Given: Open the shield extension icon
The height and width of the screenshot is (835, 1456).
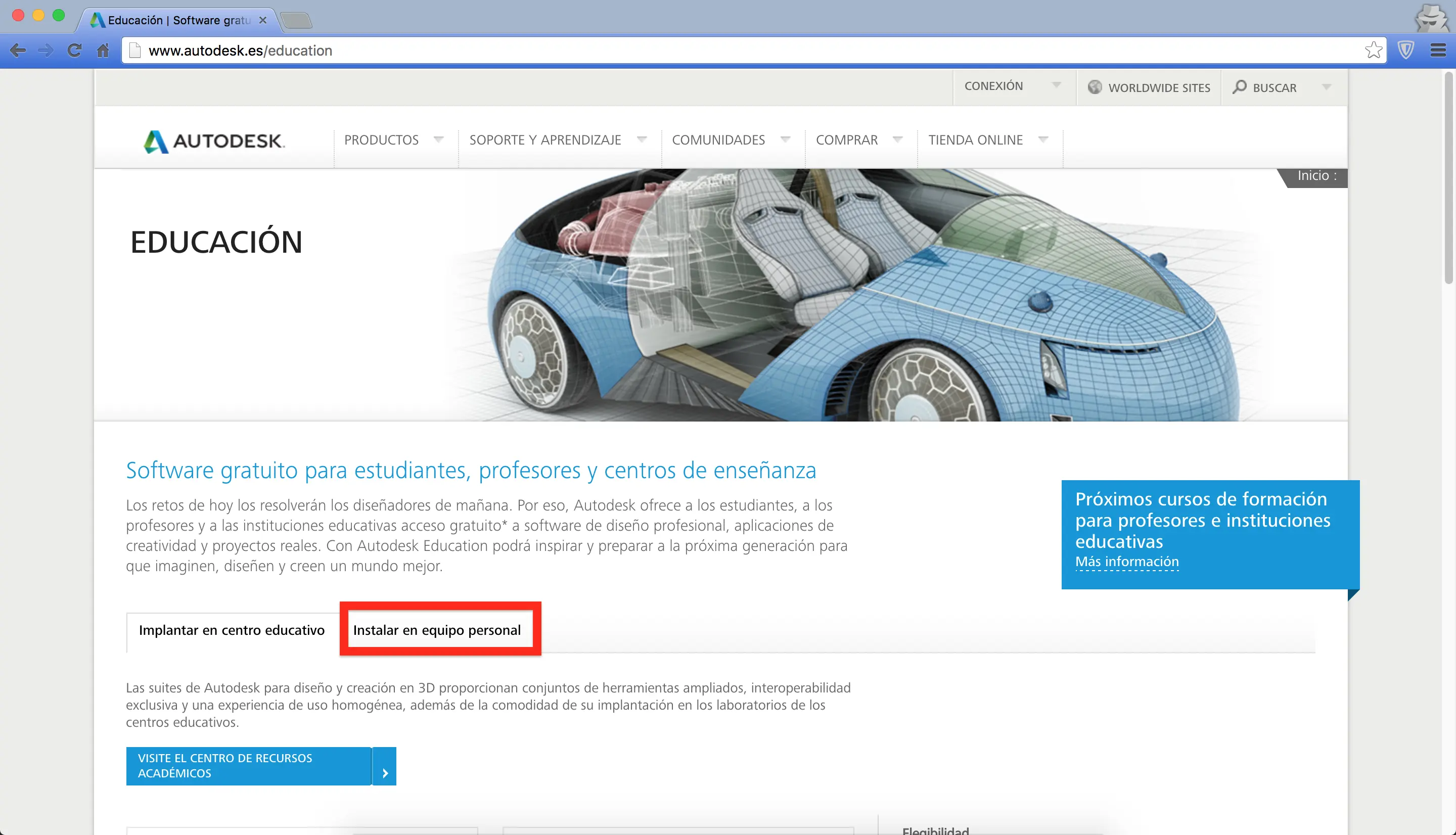Looking at the screenshot, I should click(x=1405, y=51).
